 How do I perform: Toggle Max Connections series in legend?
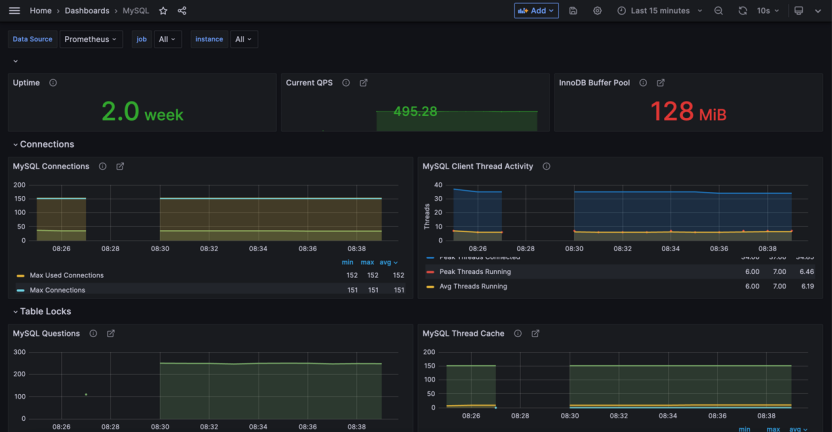[x=57, y=290]
